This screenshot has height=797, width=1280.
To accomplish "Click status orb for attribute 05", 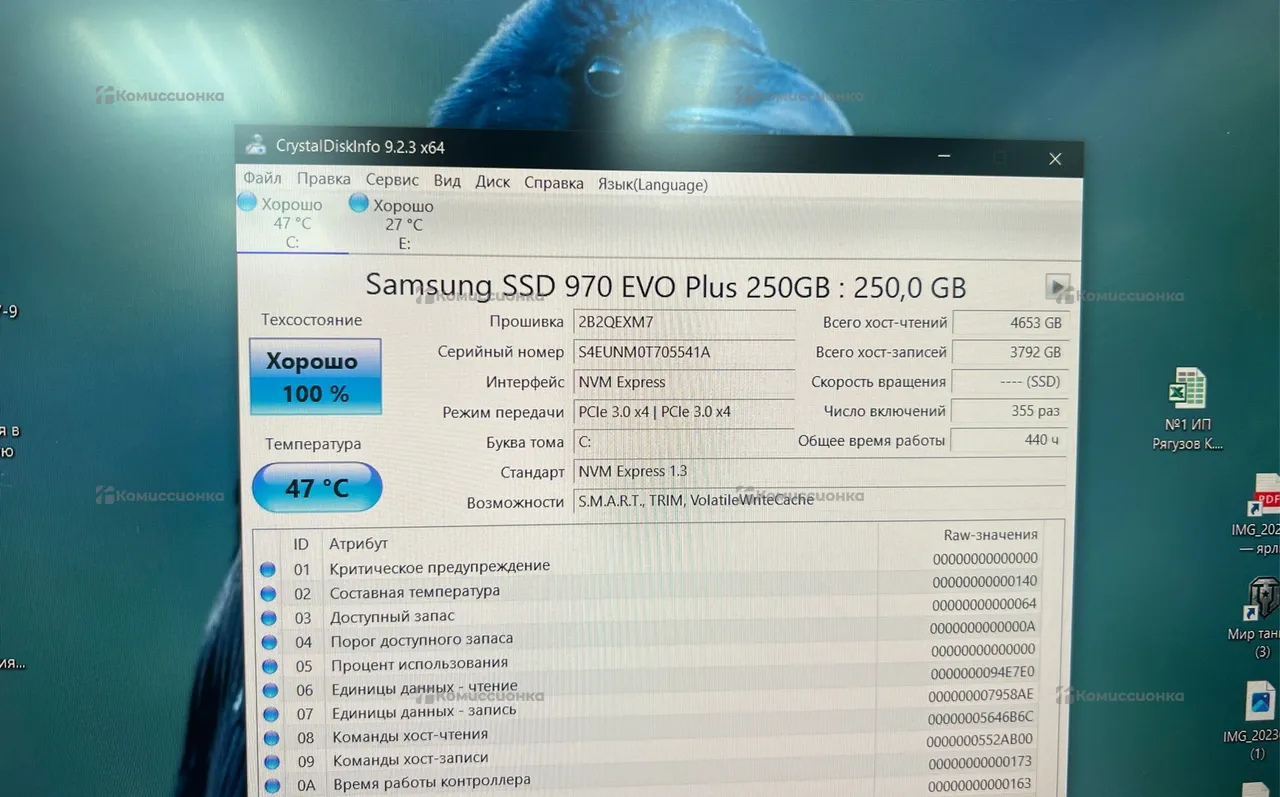I will coord(268,666).
